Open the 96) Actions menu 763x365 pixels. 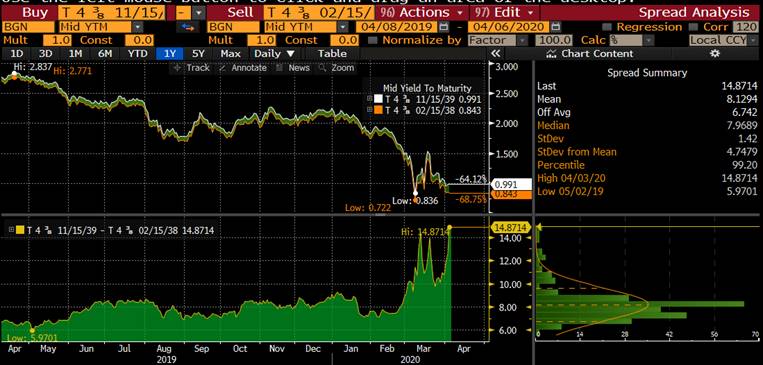[421, 12]
